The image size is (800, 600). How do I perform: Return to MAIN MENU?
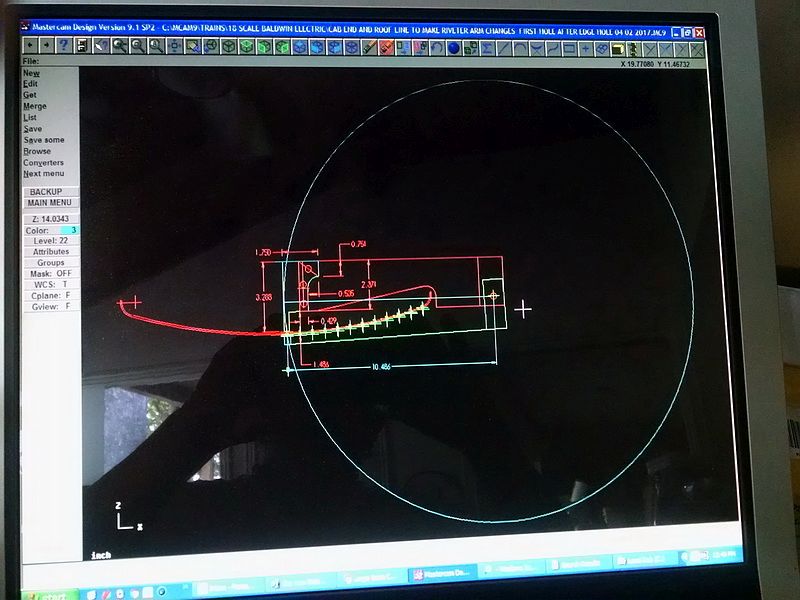[51, 203]
